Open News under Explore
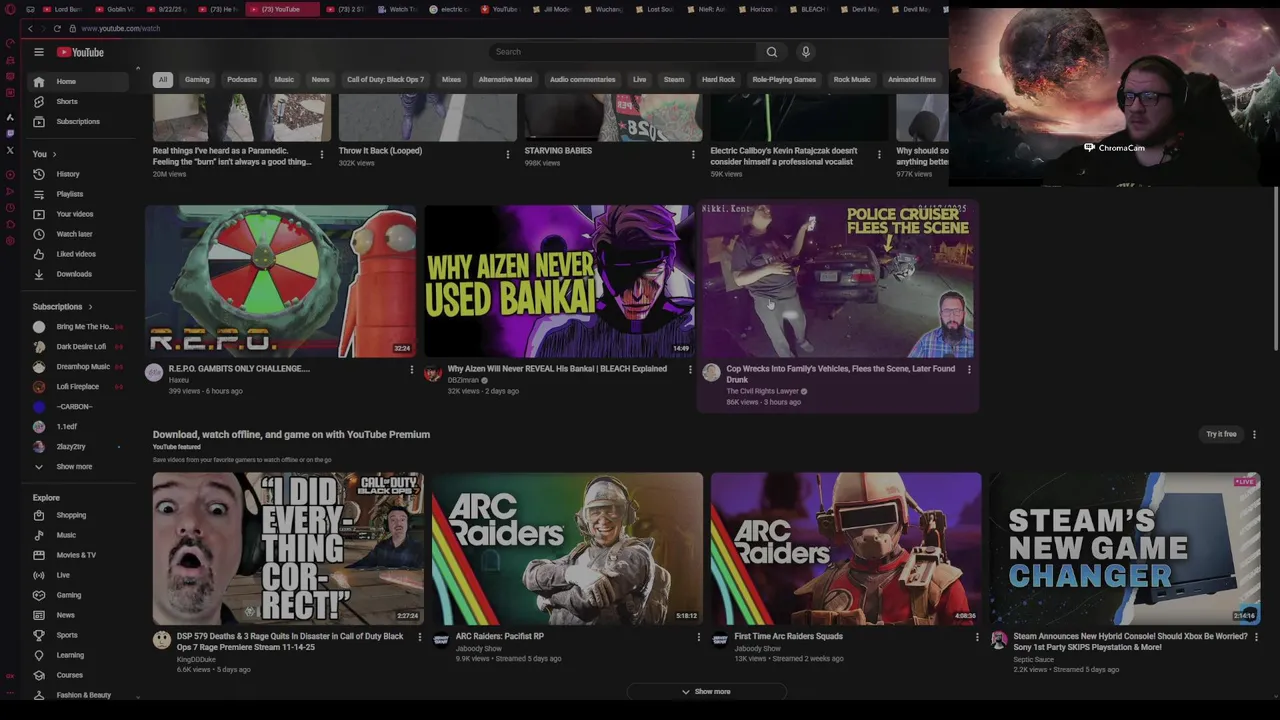This screenshot has width=1280, height=720. click(76, 615)
